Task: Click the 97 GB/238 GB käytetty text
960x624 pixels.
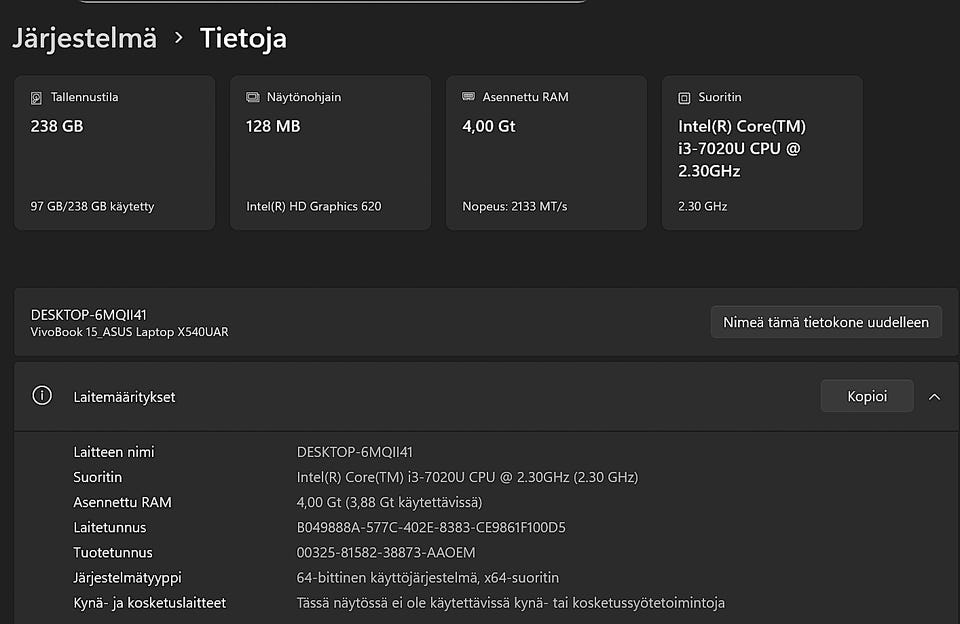Action: (x=92, y=206)
